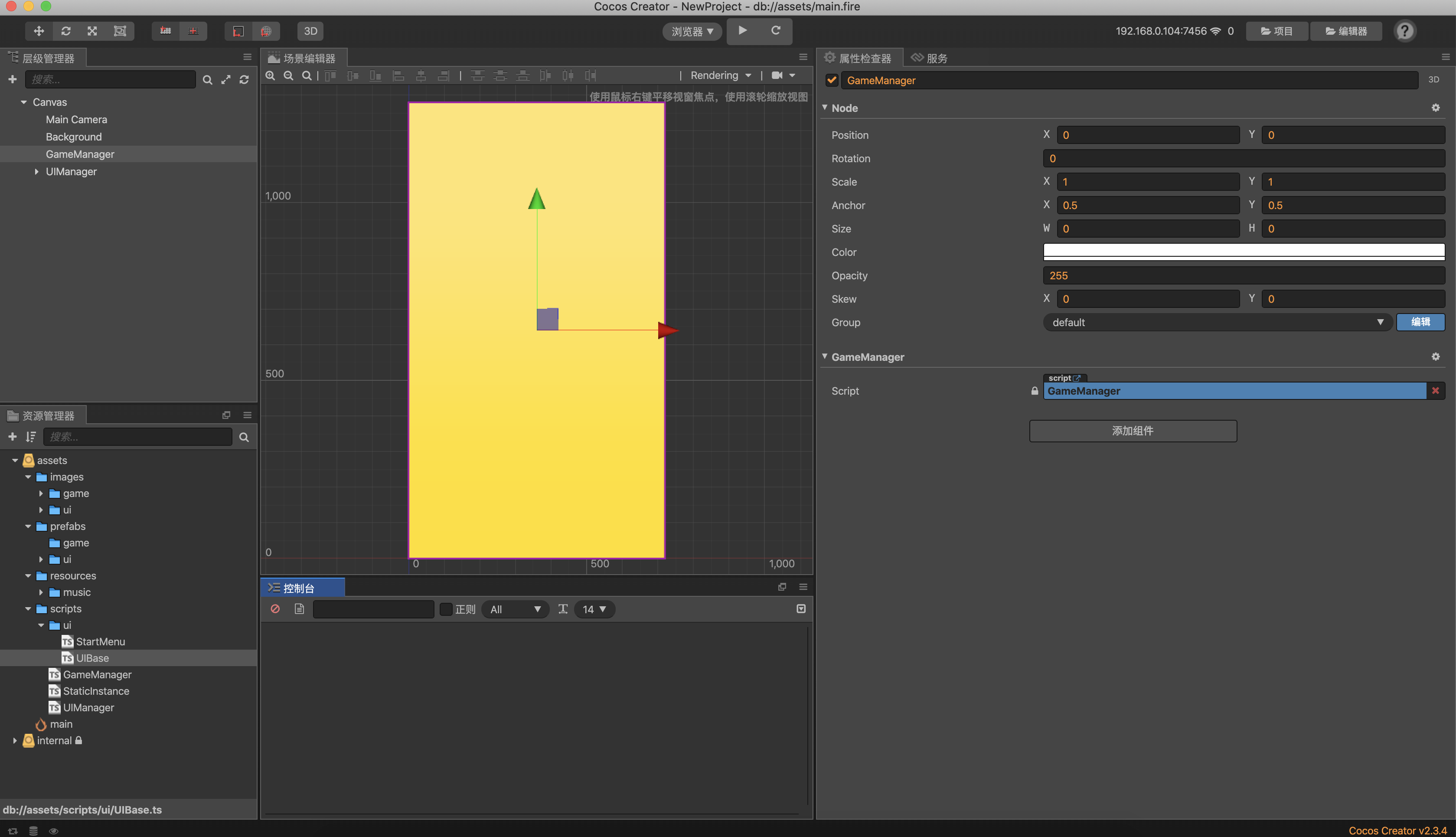Screen dimensions: 1456x837
Task: Open GameManager component gear settings
Action: click(x=1435, y=357)
